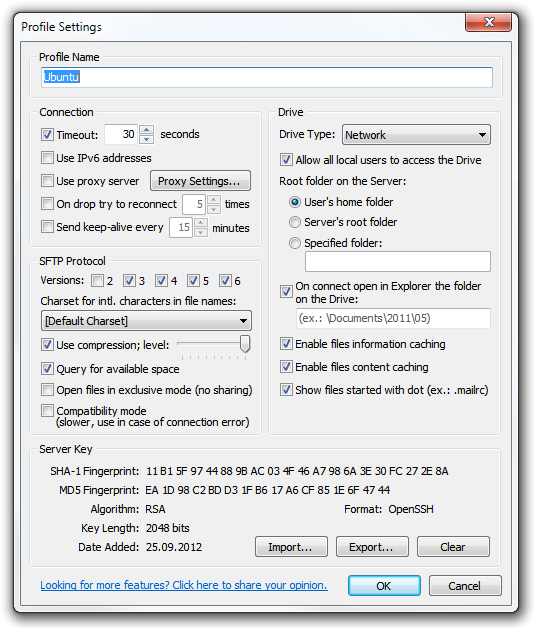
Task: Toggle Show files started with dot
Action: 286,390
